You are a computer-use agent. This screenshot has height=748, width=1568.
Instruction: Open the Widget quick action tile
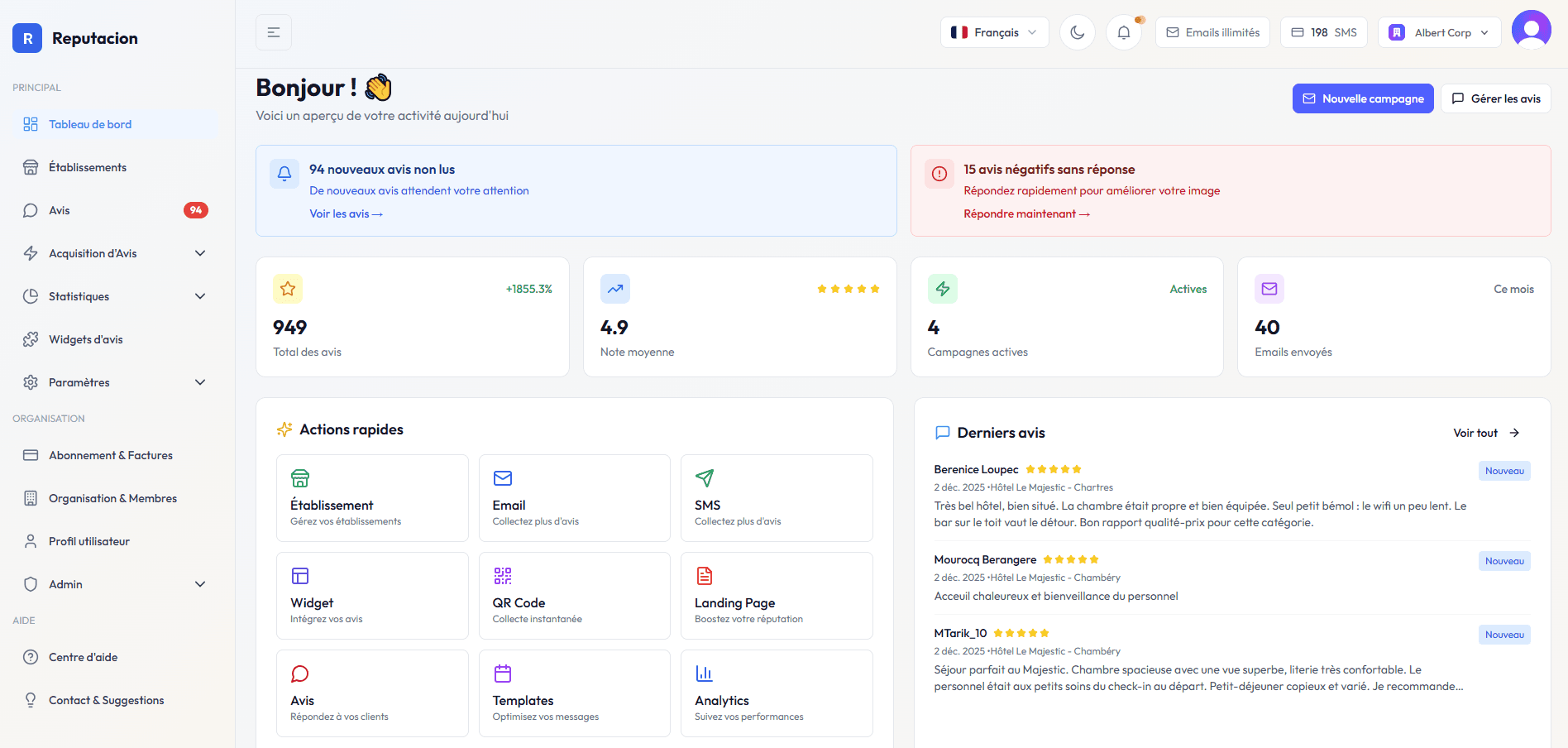click(372, 596)
